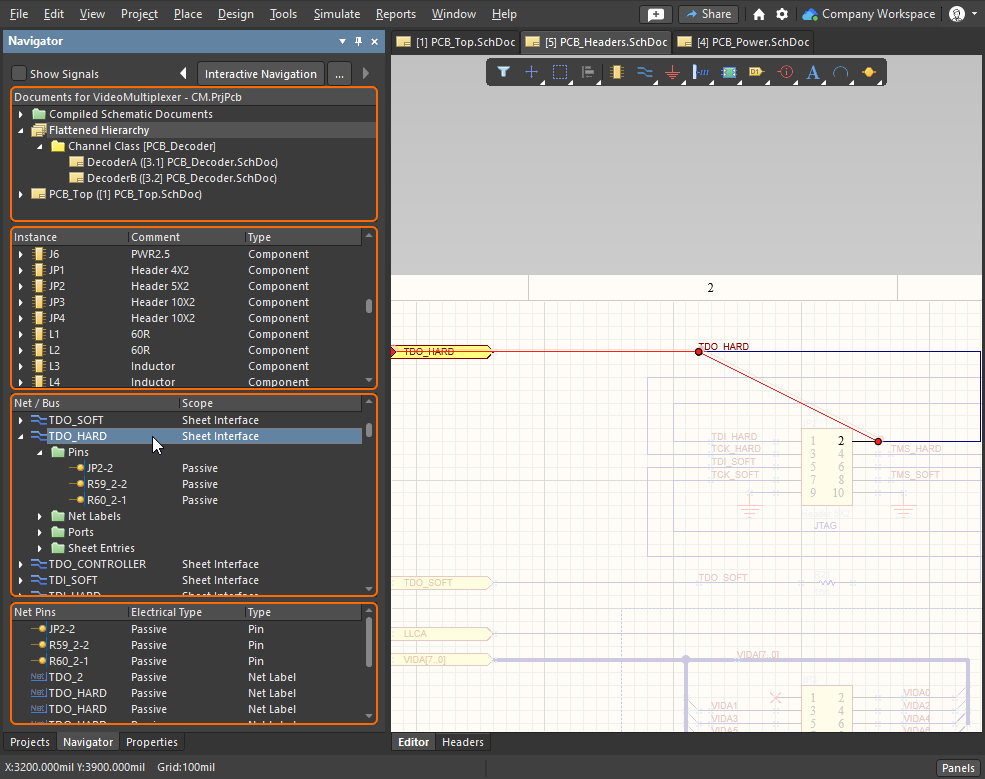
Task: Click the Interactive Navigation button
Action: tap(261, 74)
